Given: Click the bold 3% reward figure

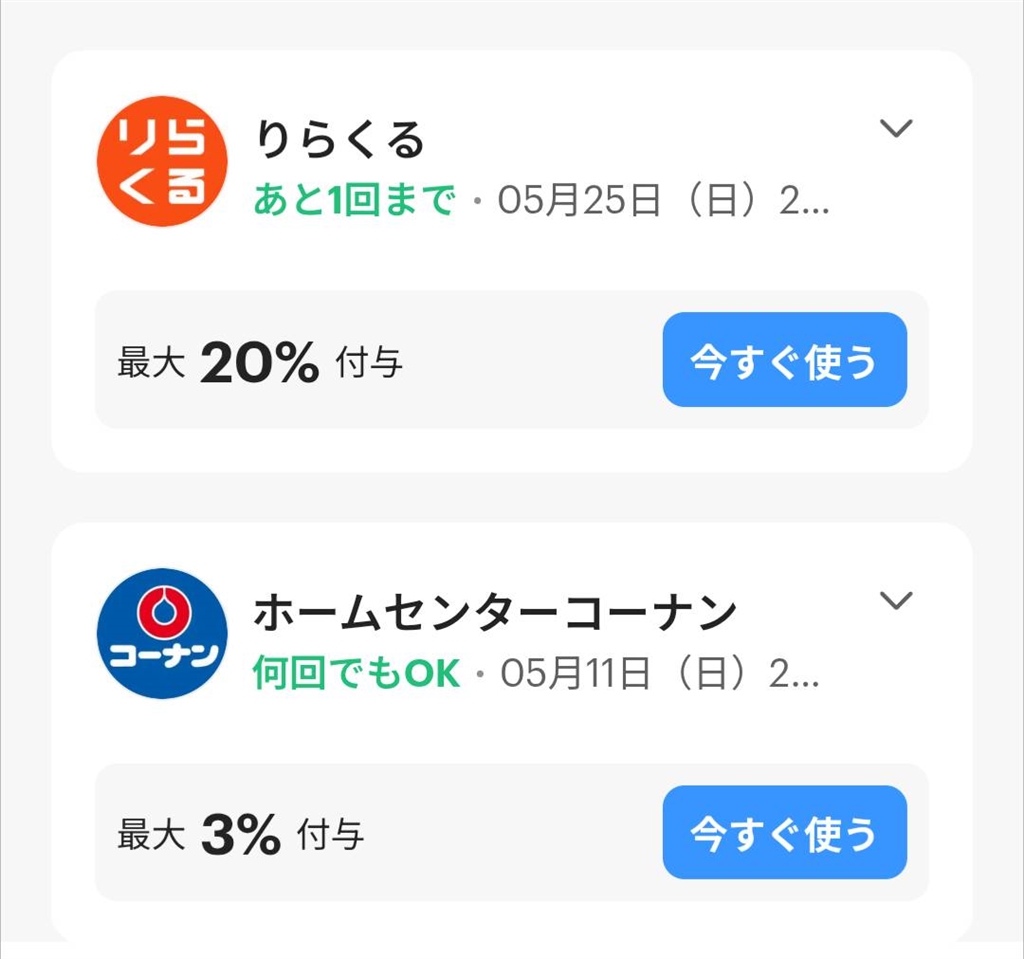Looking at the screenshot, I should [240, 836].
